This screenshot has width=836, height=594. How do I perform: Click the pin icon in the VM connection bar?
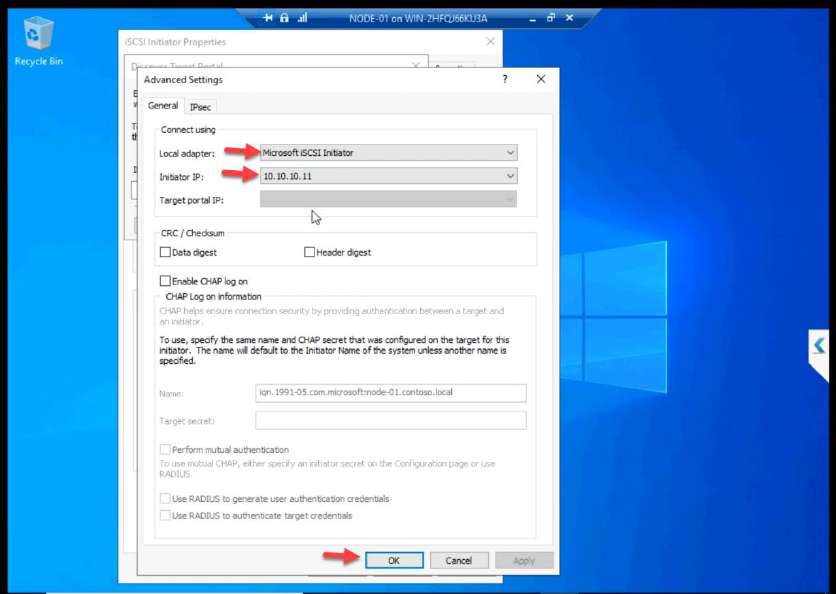[x=268, y=18]
